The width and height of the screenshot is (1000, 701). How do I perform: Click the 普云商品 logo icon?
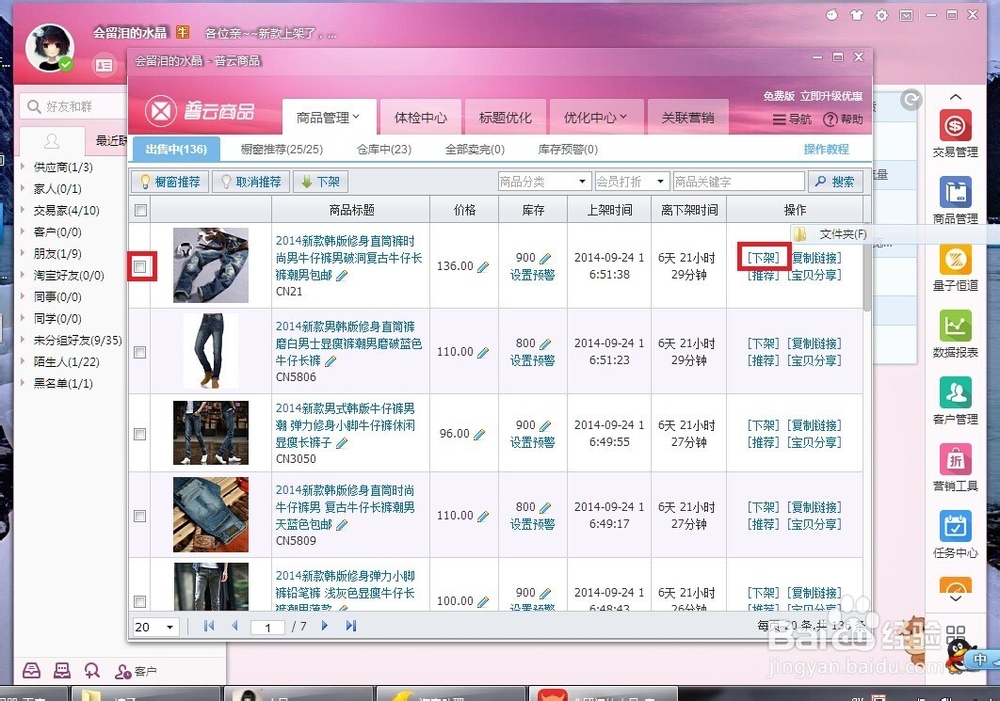pos(161,111)
